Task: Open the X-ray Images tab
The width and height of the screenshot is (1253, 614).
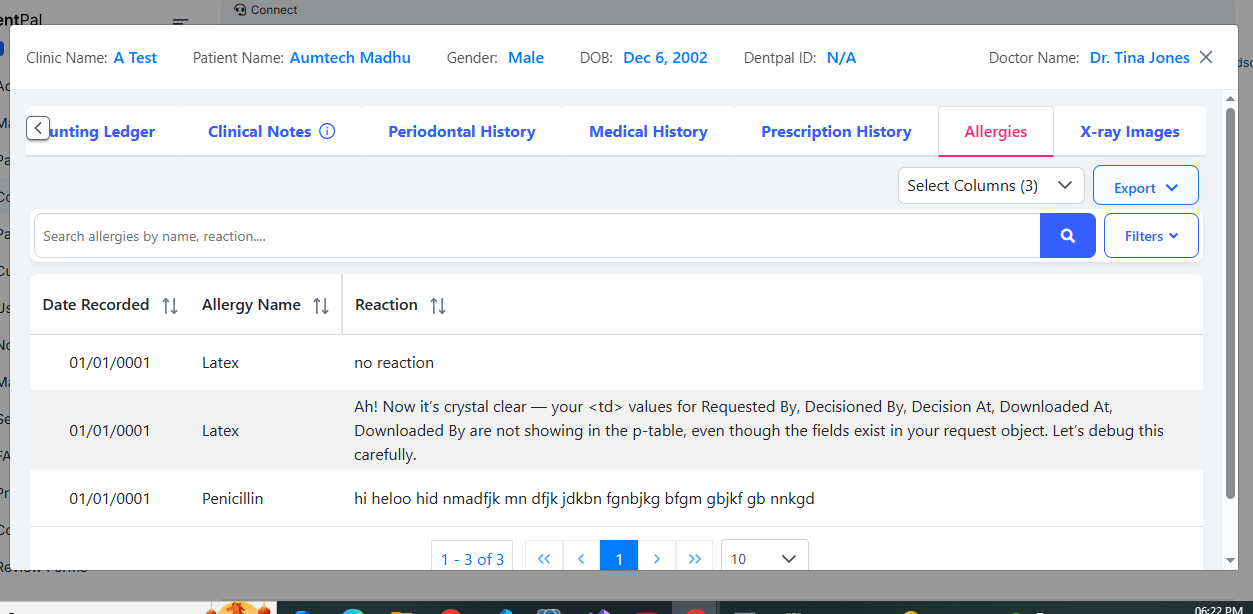Action: [1129, 132]
